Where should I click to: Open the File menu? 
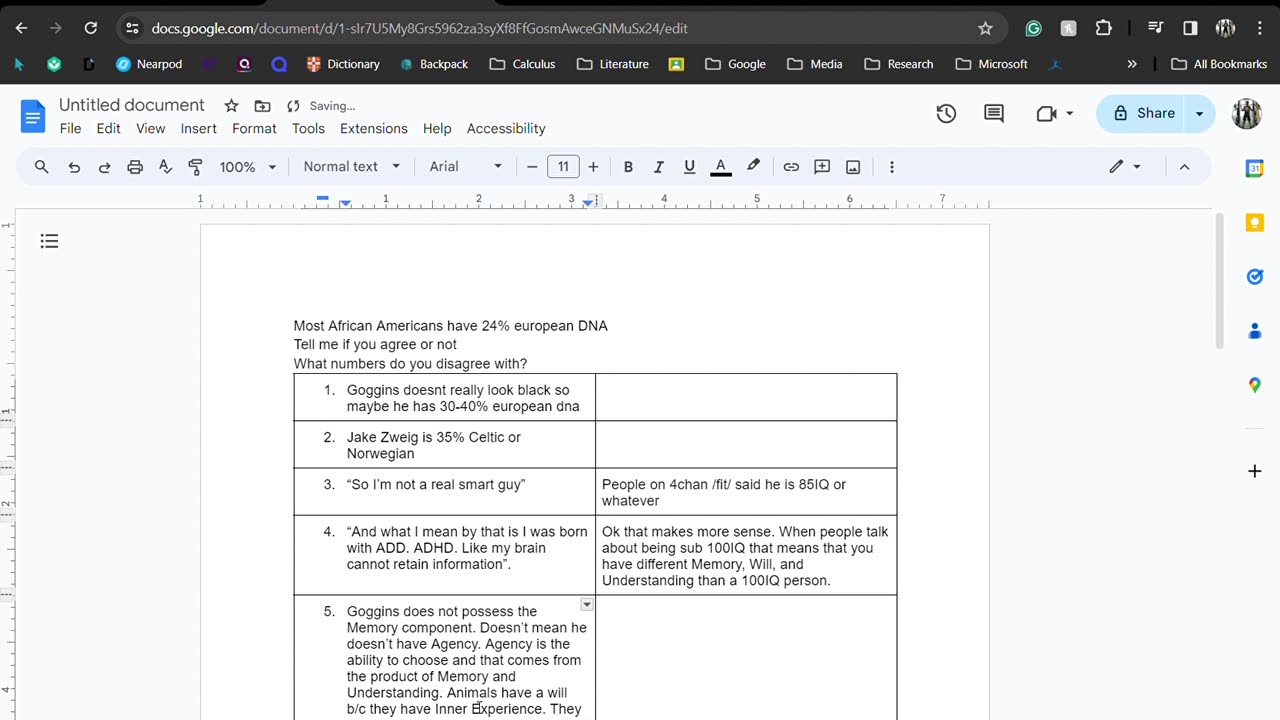(70, 128)
